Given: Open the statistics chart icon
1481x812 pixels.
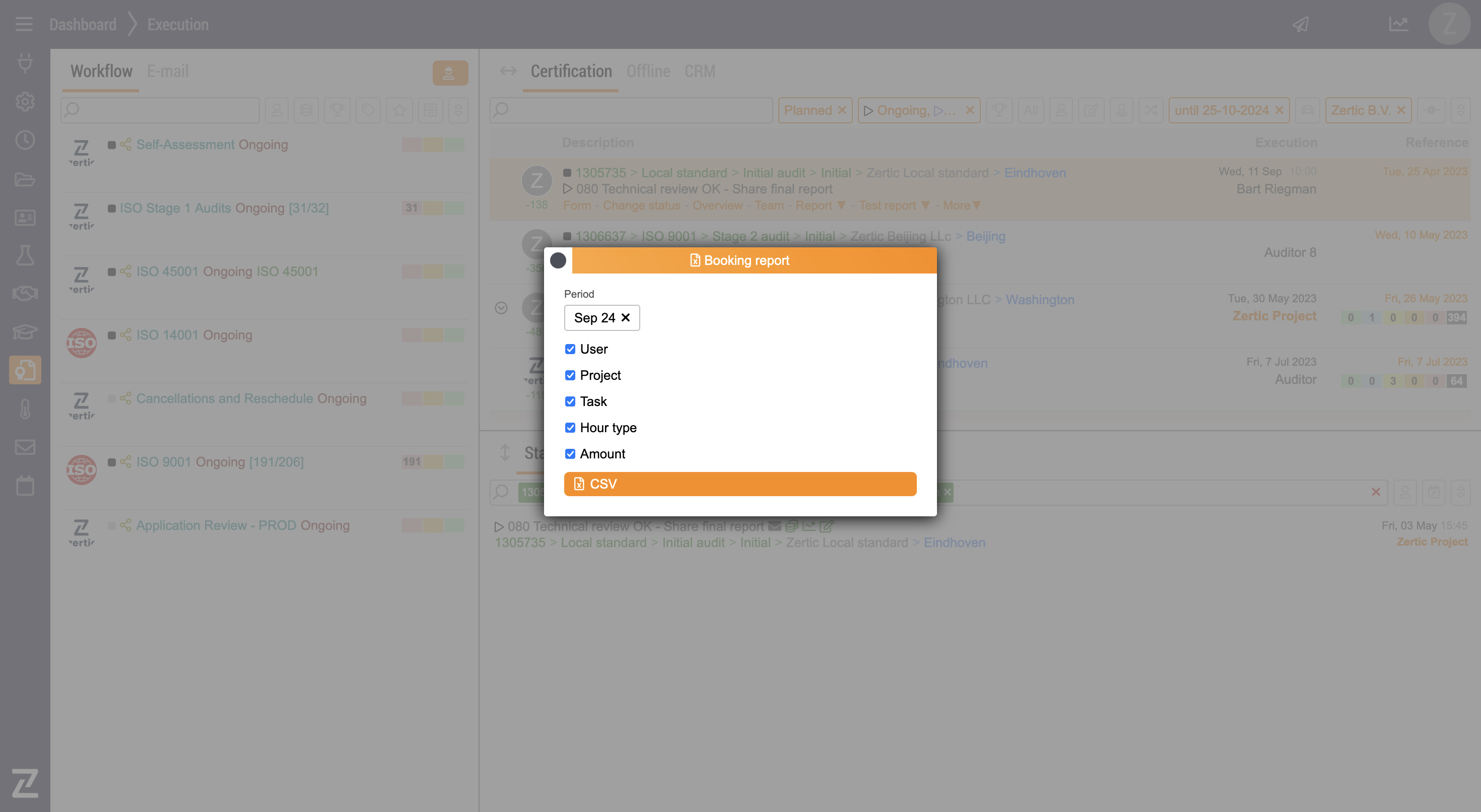Looking at the screenshot, I should (x=1398, y=24).
